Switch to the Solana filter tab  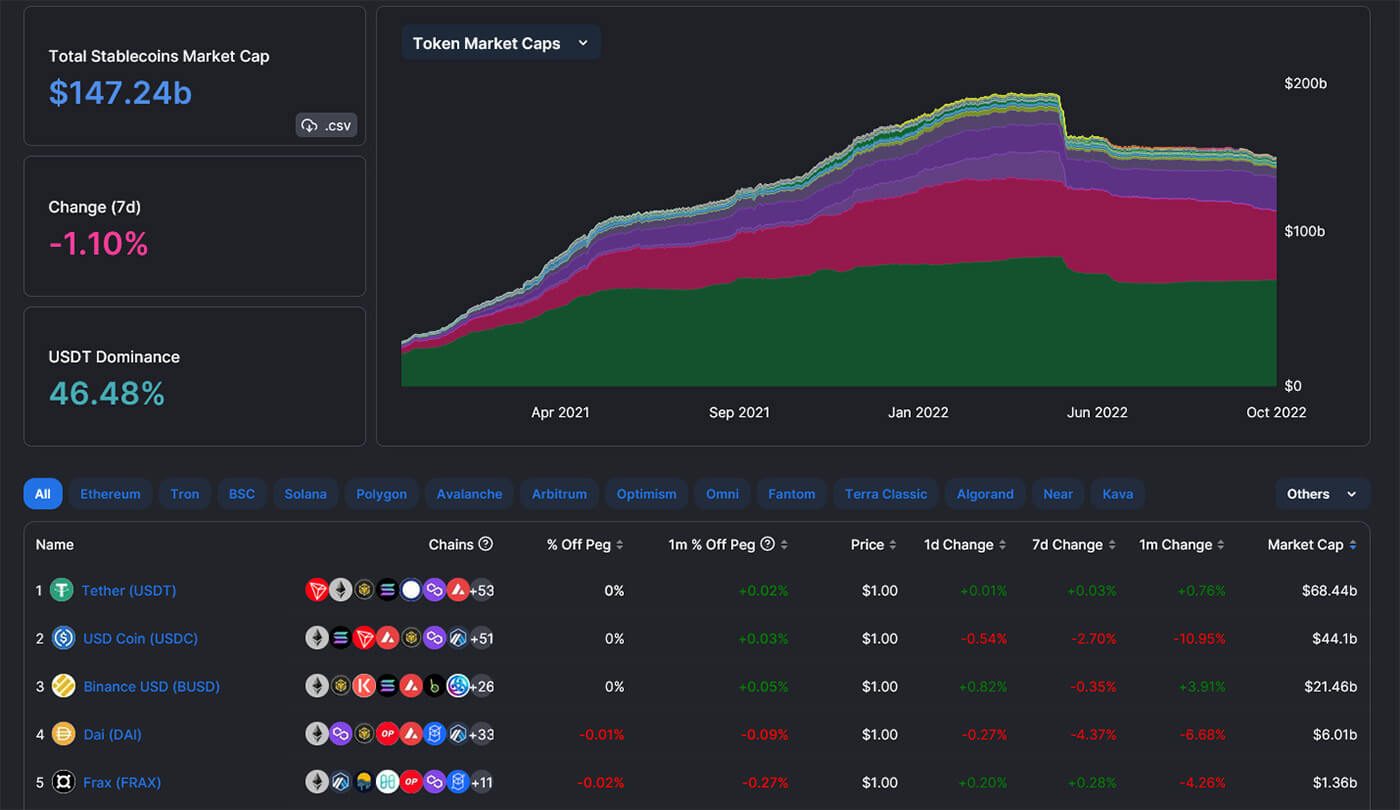point(305,494)
